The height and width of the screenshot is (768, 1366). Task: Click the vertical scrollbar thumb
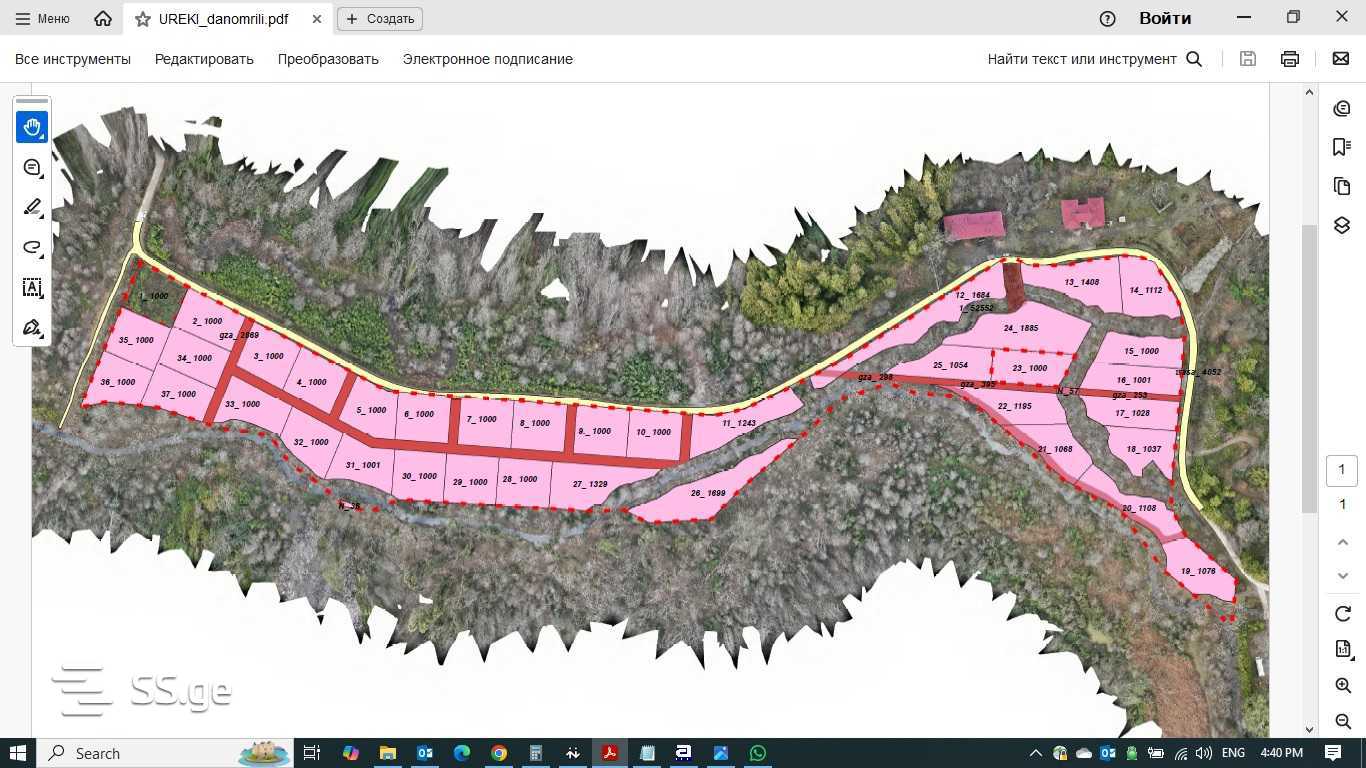(1309, 368)
